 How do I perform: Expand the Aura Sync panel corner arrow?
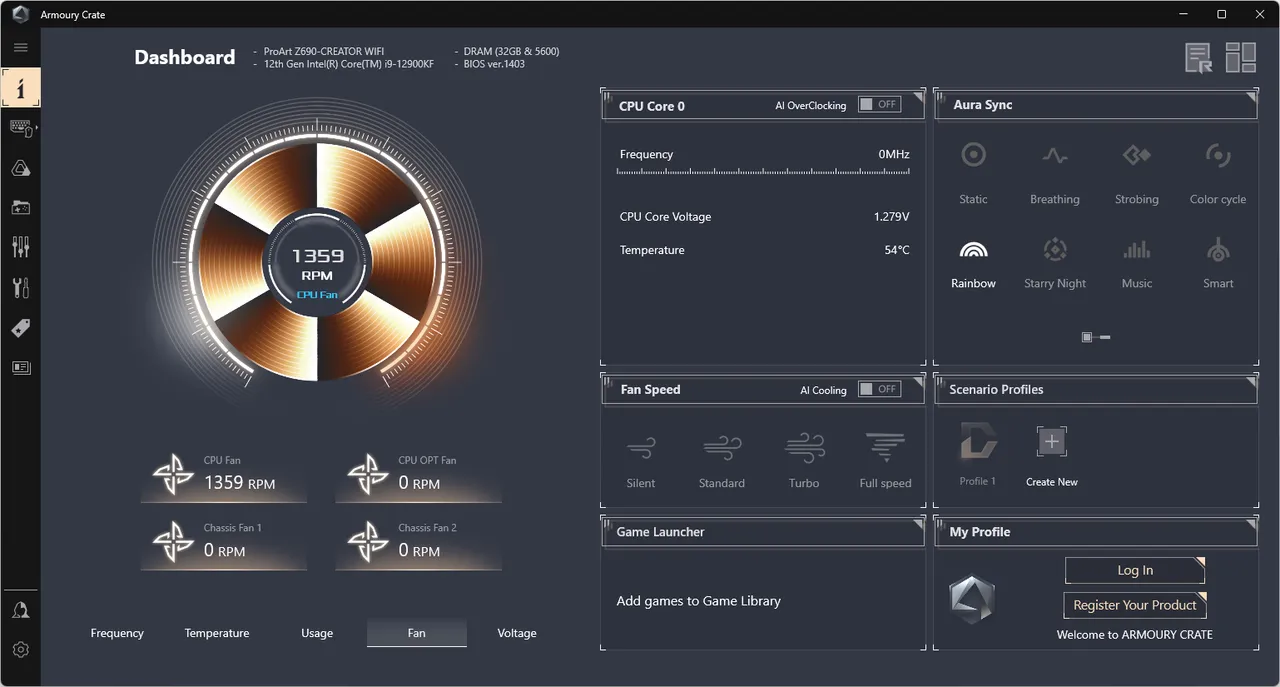coord(1251,98)
